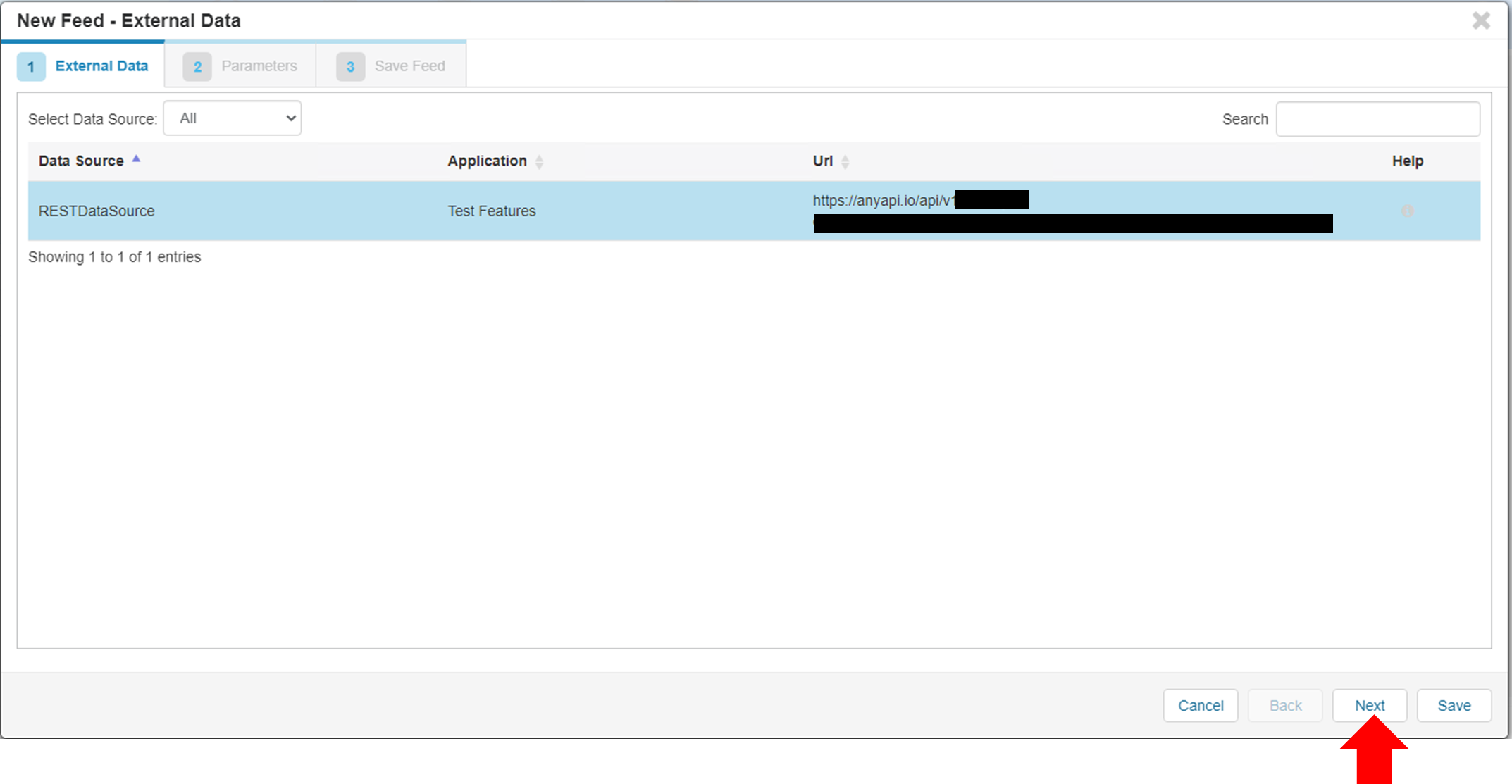Open the Select Data Source dropdown

(233, 118)
